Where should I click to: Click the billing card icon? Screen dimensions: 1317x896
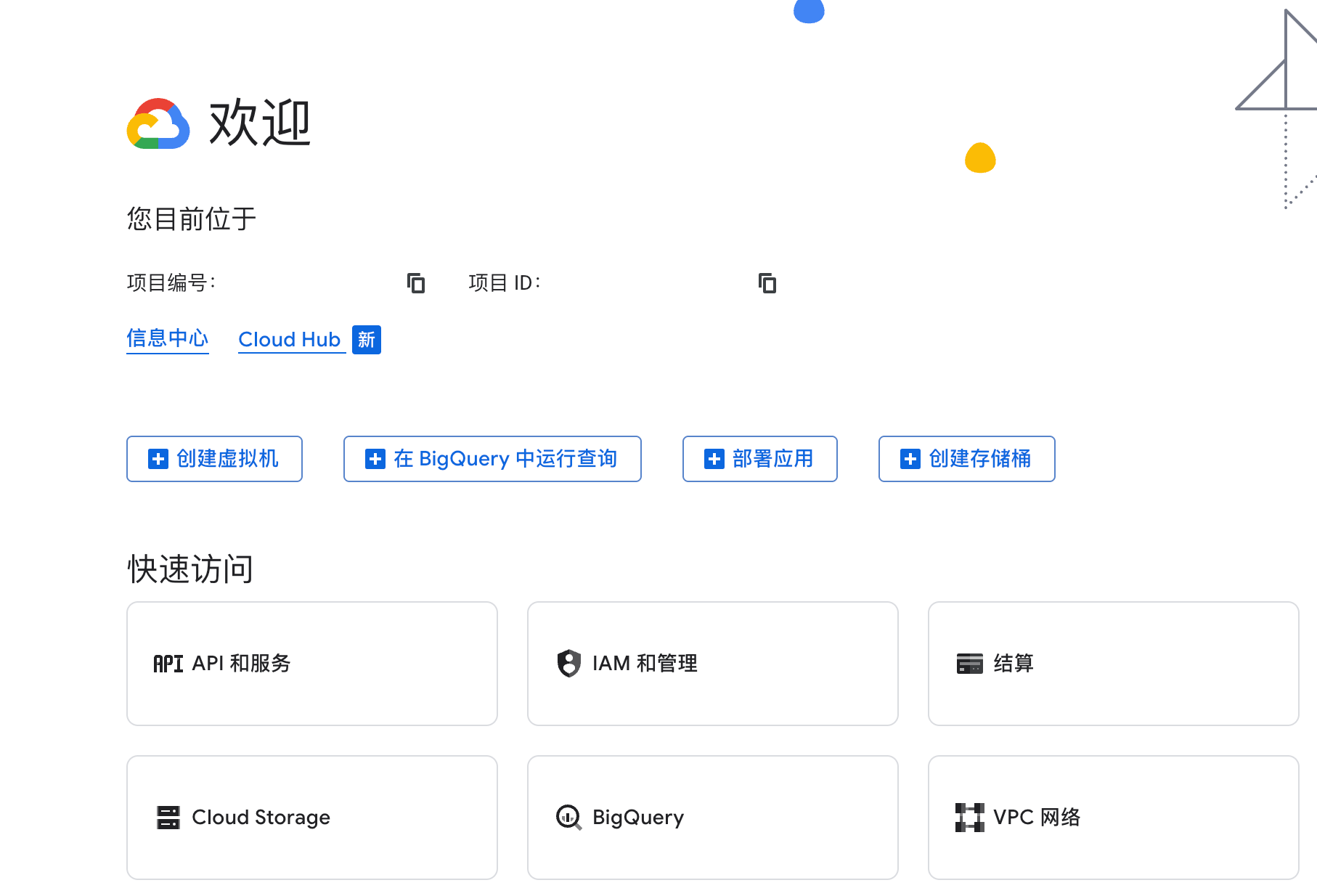click(x=970, y=664)
